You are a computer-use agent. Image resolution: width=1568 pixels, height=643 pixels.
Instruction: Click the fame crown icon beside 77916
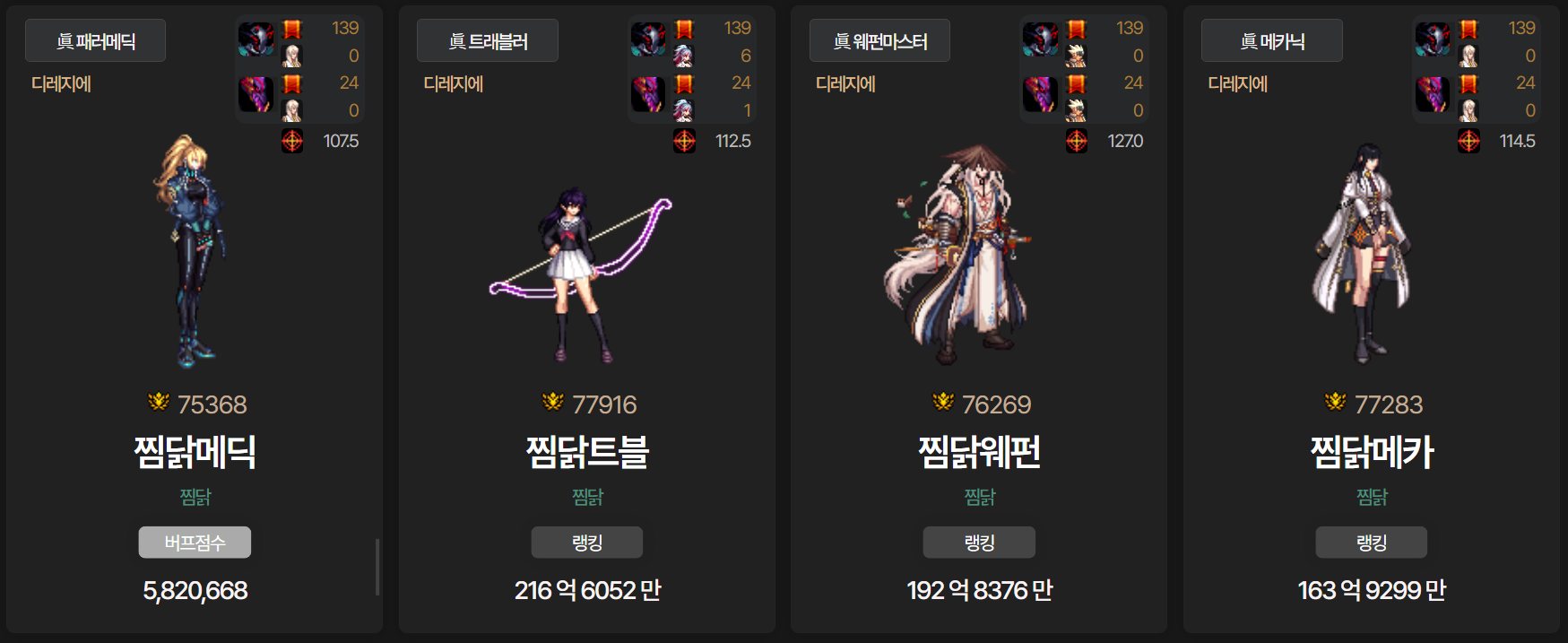(553, 402)
